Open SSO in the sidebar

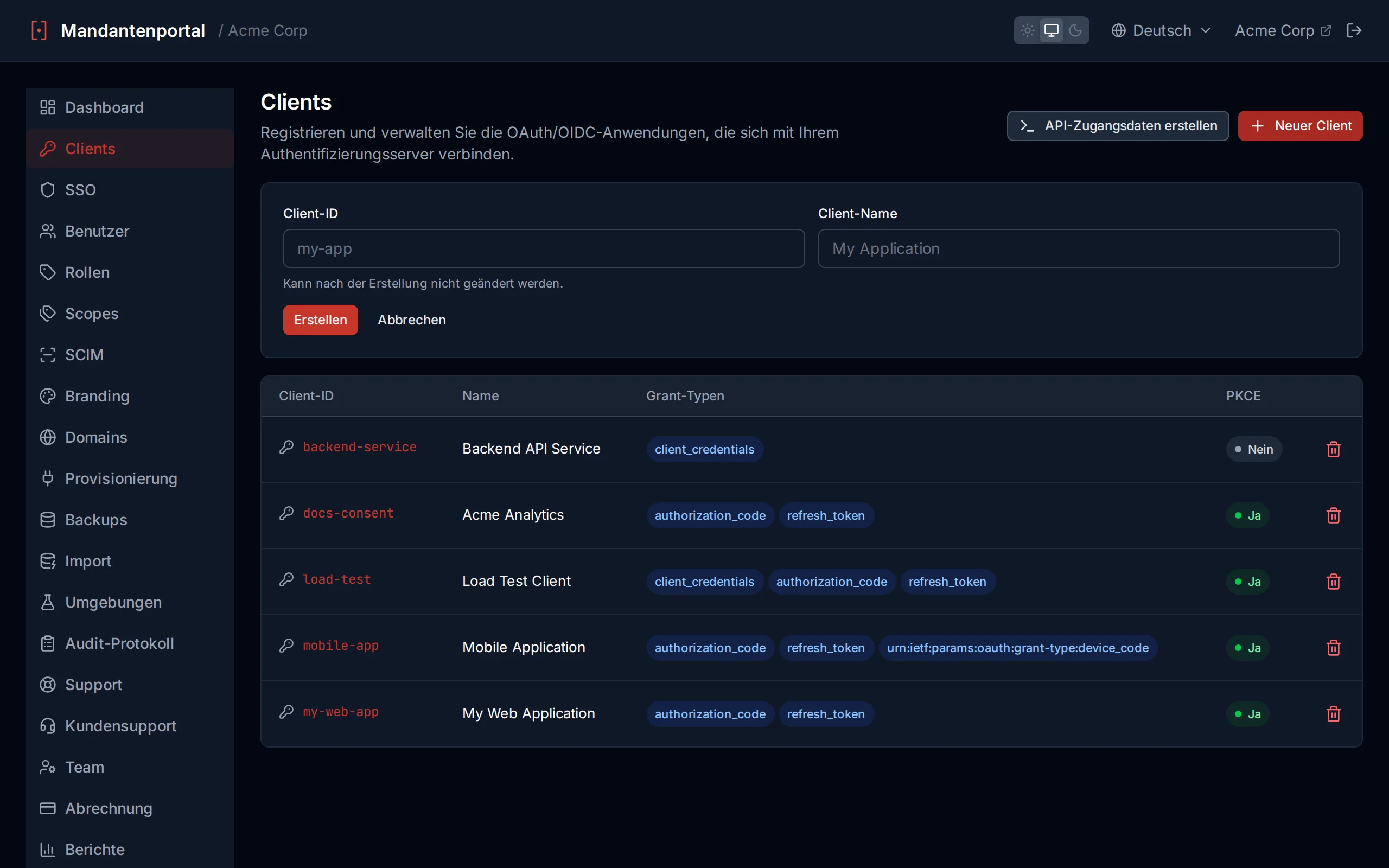[x=130, y=190]
